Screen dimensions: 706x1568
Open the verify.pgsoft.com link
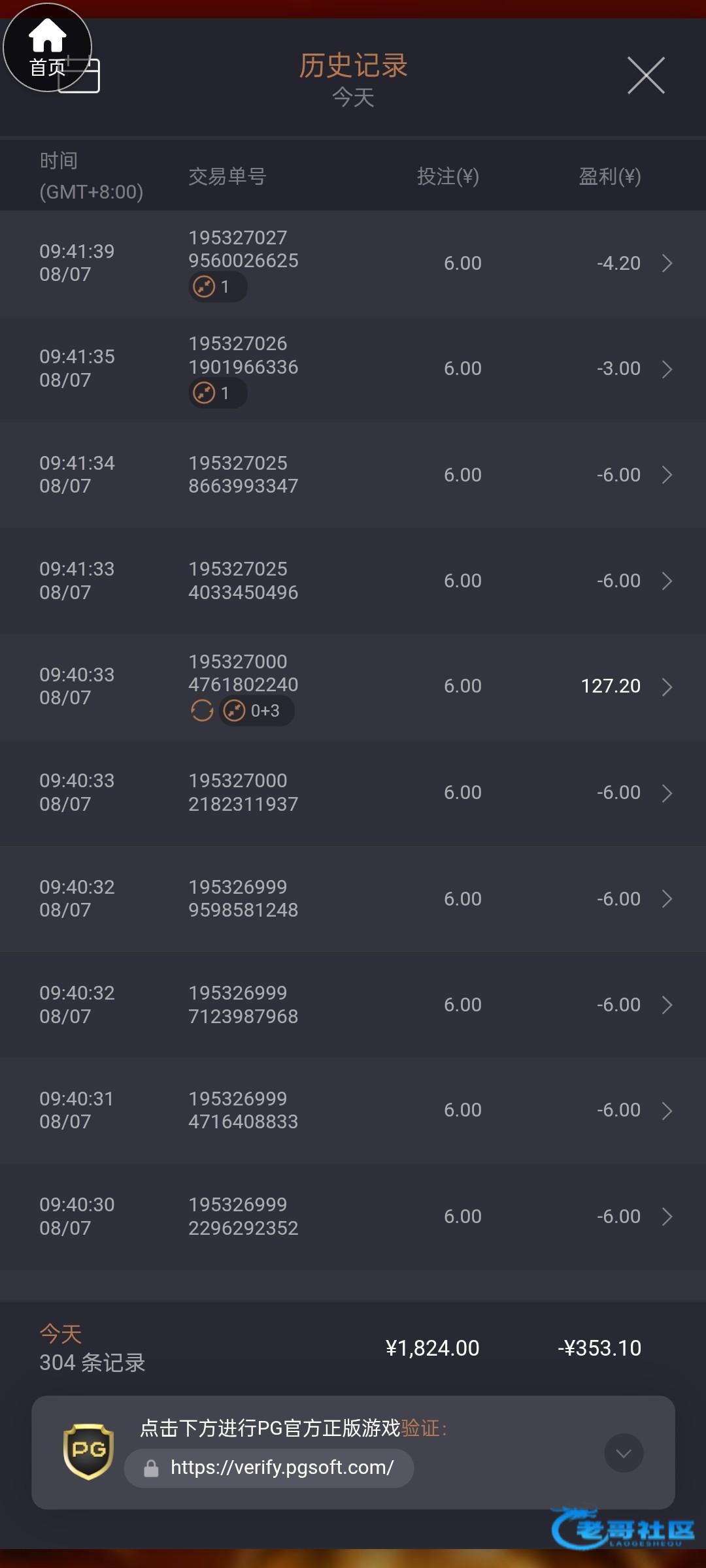[x=282, y=1467]
